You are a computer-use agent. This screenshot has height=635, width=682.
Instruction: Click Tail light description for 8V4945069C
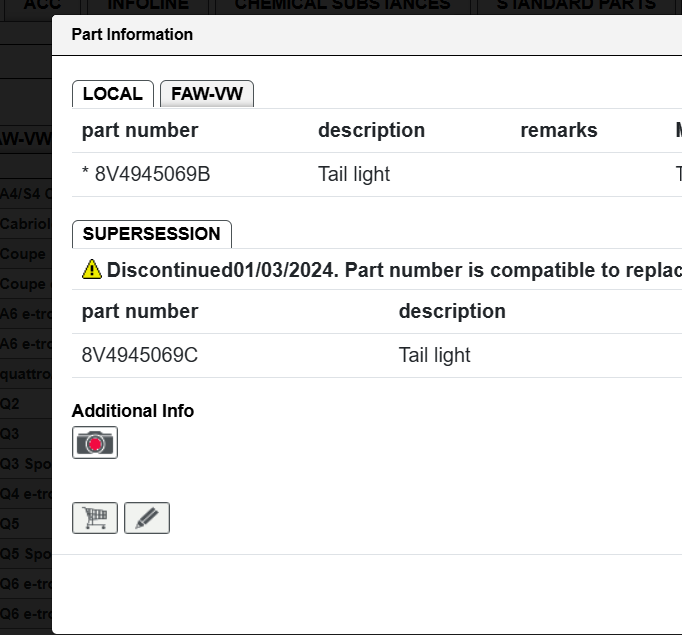[x=435, y=355]
